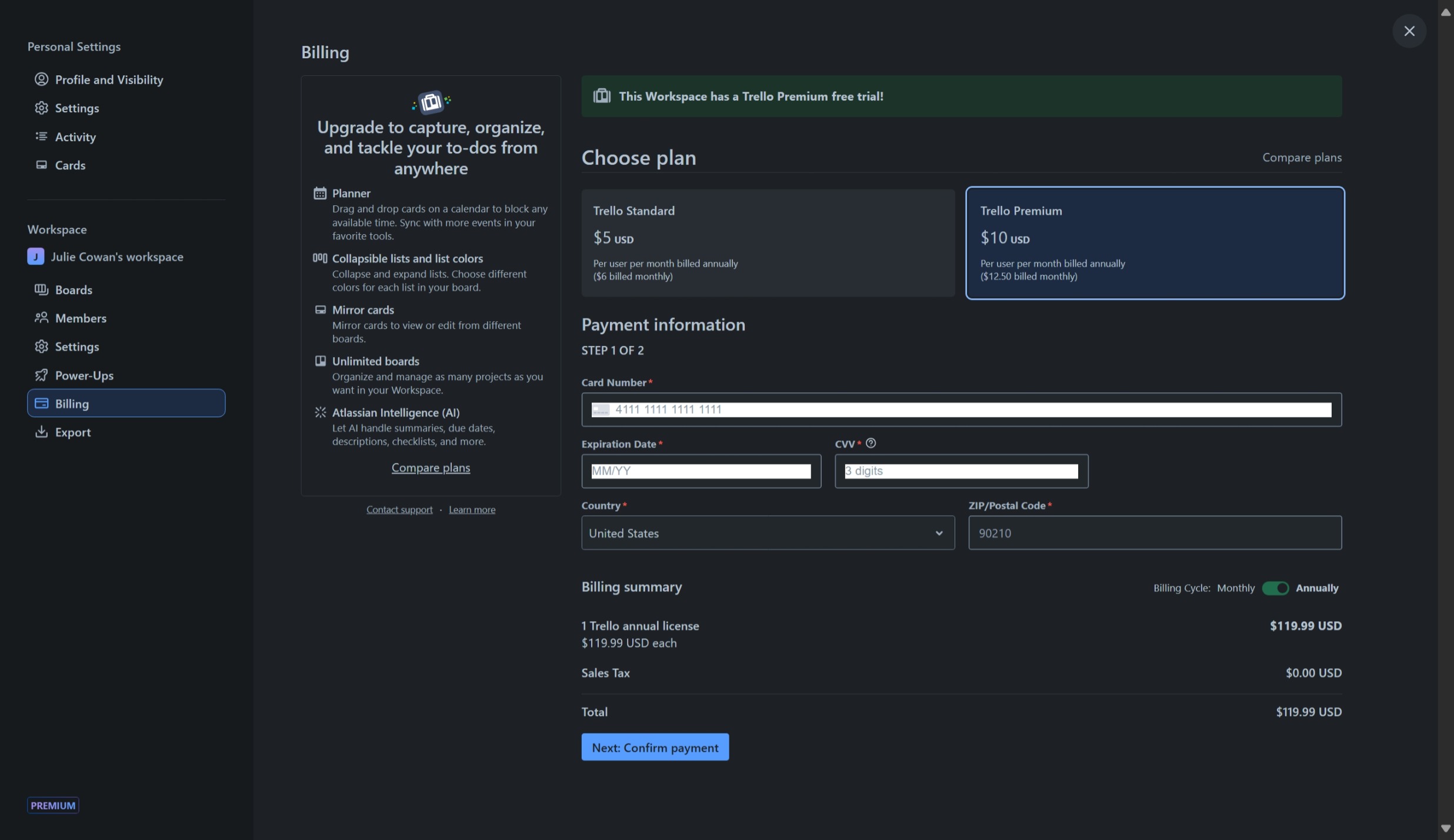Screen dimensions: 1454x840
Task: Click the Annually billing cycle label
Action: pos(1317,588)
